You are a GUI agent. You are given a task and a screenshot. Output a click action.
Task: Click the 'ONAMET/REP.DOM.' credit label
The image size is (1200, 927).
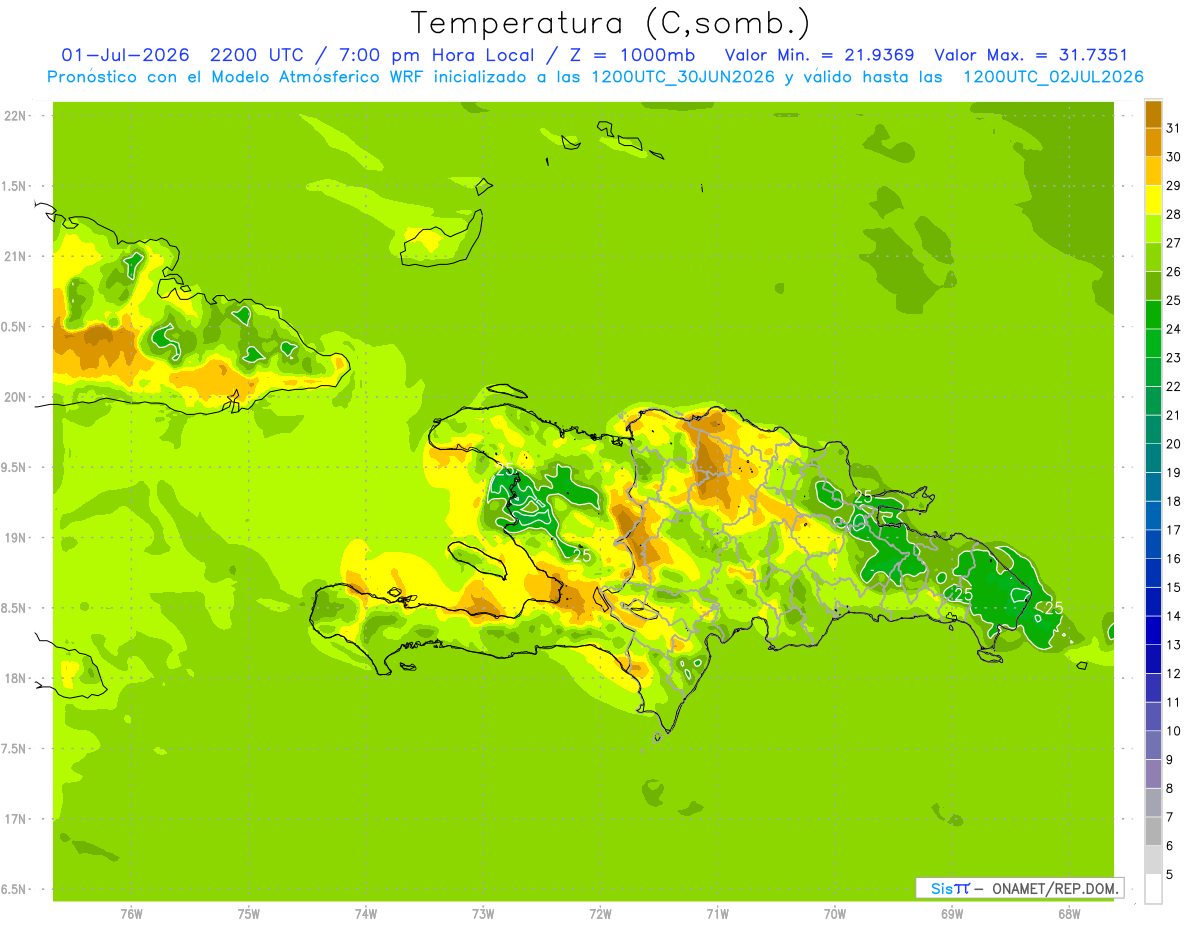tap(1055, 888)
